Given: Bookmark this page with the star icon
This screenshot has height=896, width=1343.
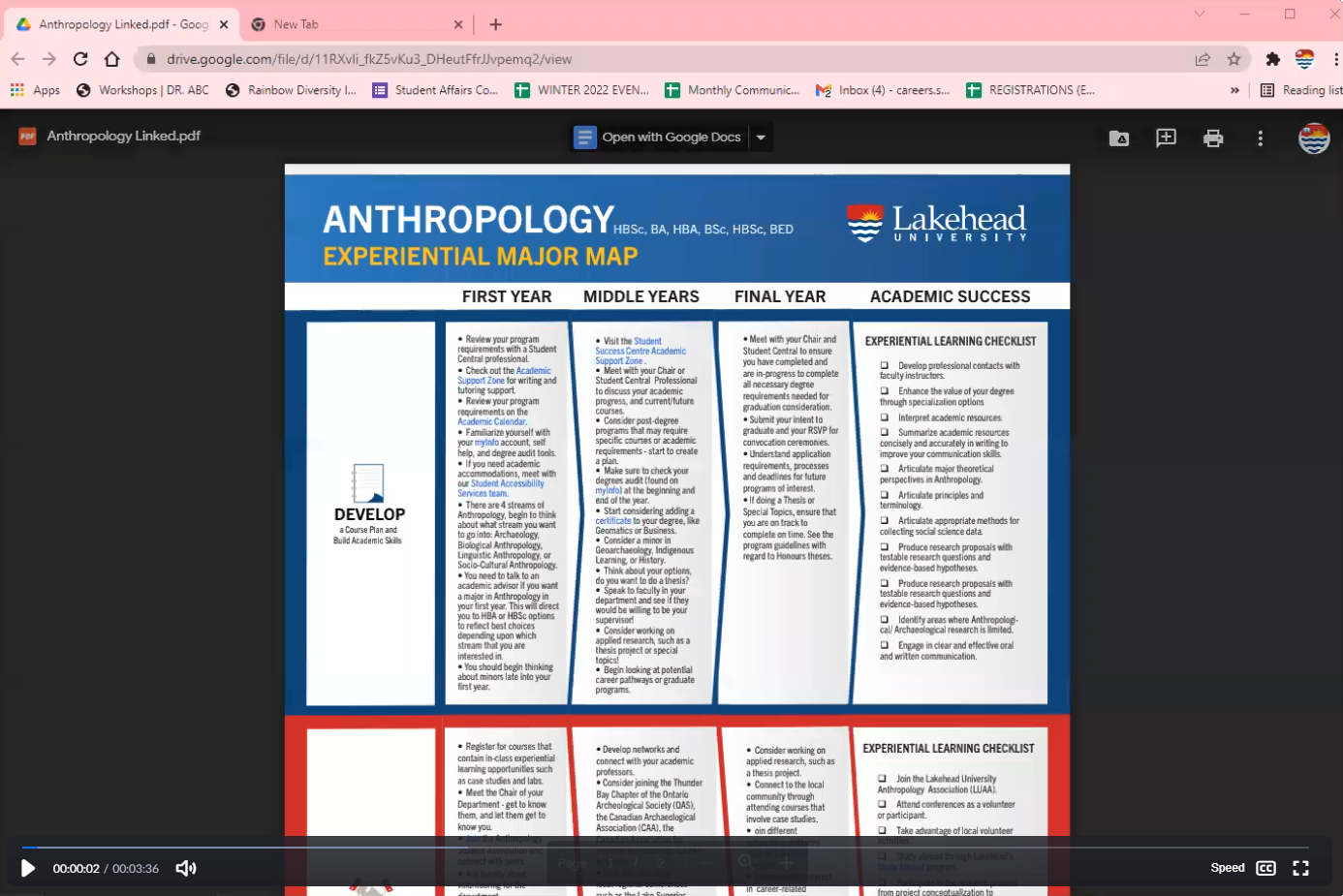Looking at the screenshot, I should [x=1234, y=59].
